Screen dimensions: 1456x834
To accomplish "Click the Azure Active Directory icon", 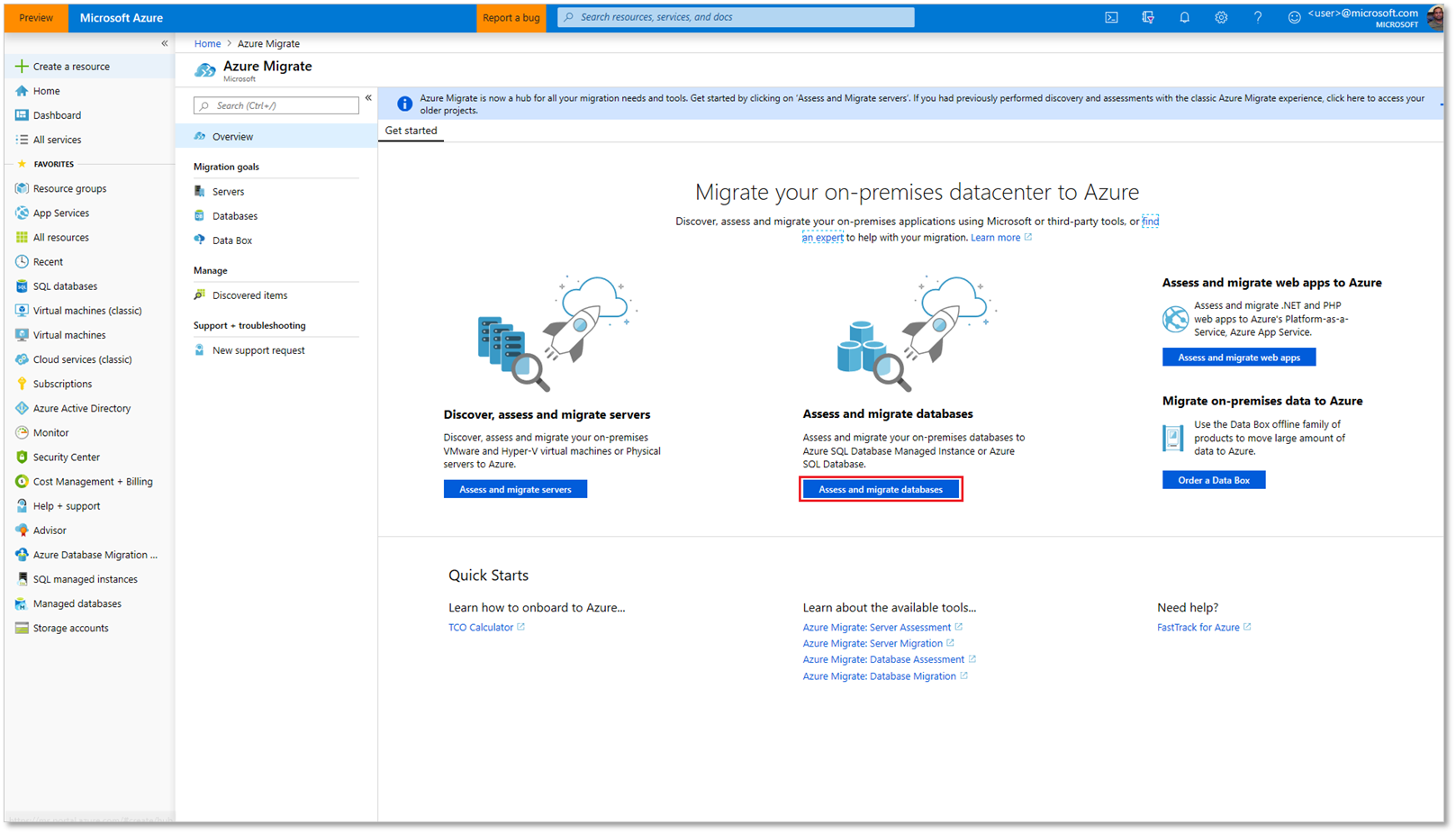I will click(x=22, y=408).
